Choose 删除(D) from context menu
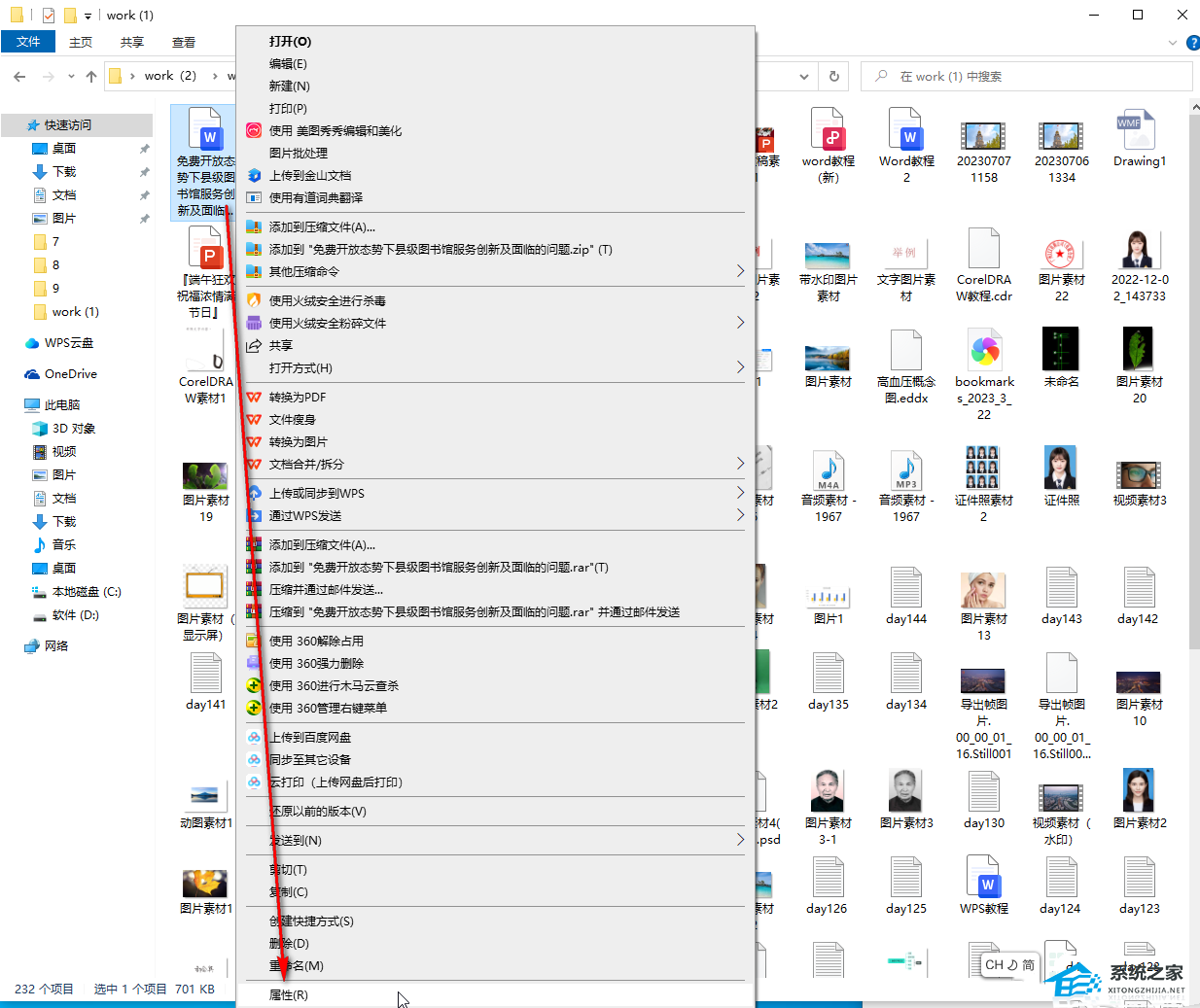The height and width of the screenshot is (1008, 1200). click(496, 943)
